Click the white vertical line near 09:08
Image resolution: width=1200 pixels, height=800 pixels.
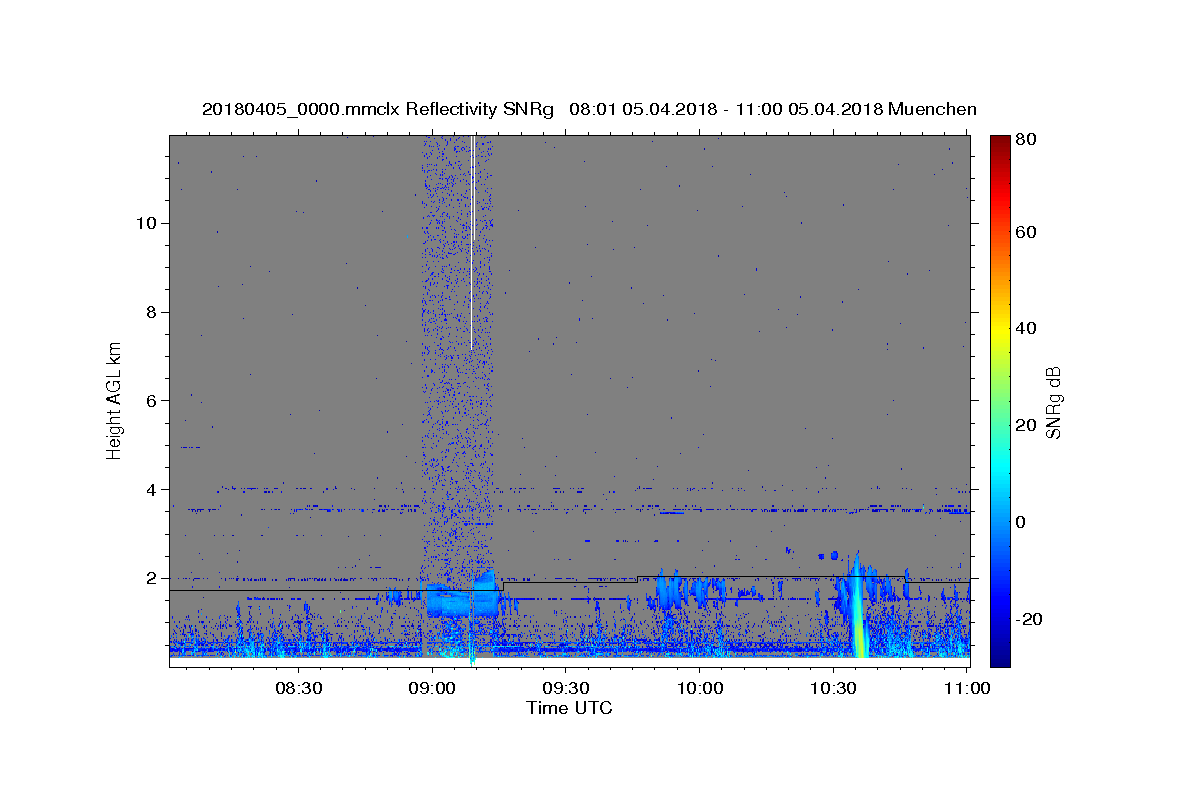(471, 242)
